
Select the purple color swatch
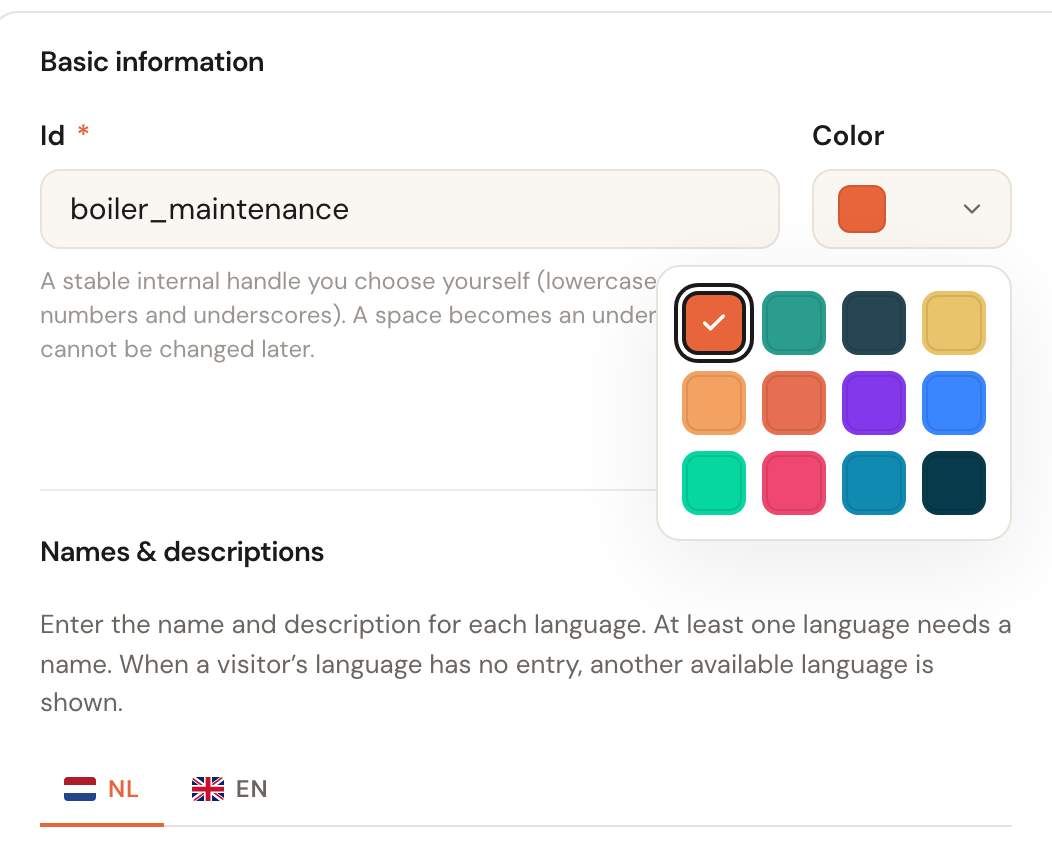coord(874,403)
